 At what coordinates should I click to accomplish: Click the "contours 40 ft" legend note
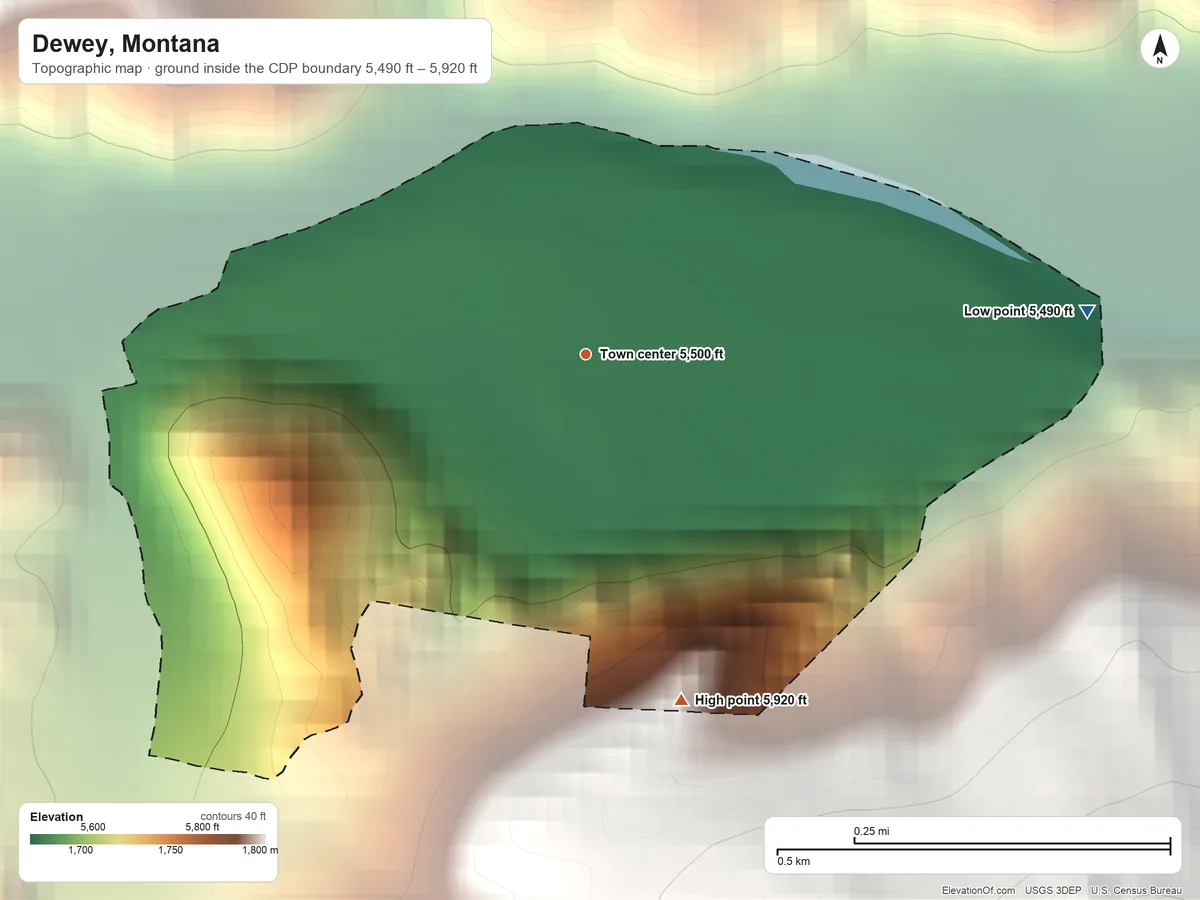point(233,816)
